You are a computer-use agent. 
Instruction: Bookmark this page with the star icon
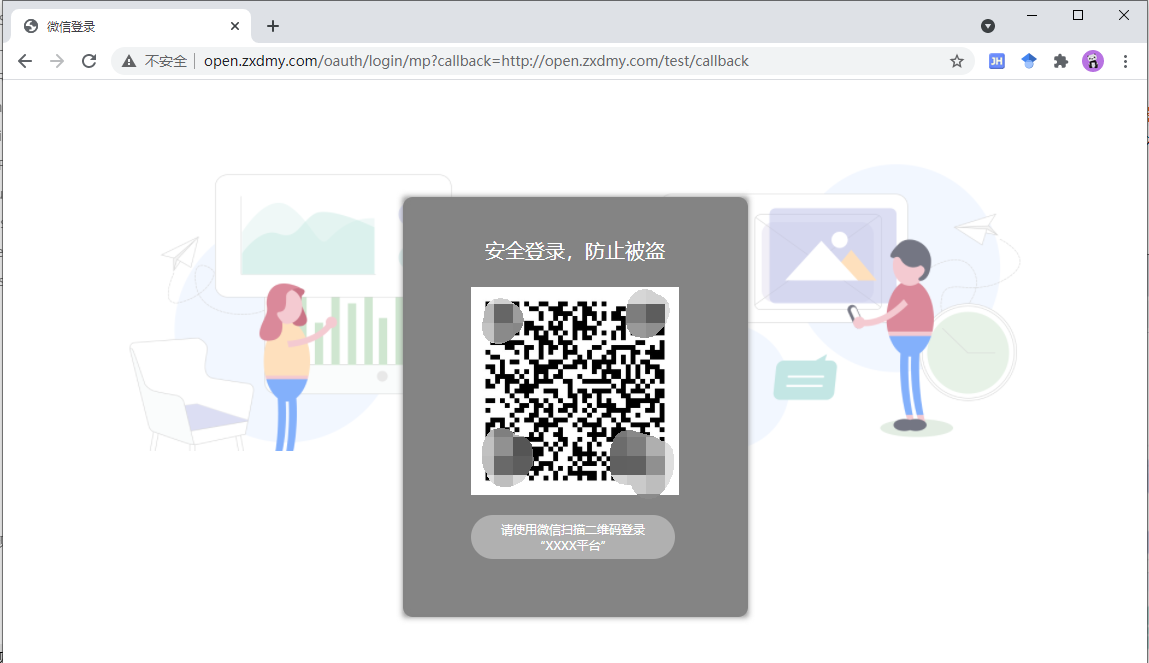956,61
